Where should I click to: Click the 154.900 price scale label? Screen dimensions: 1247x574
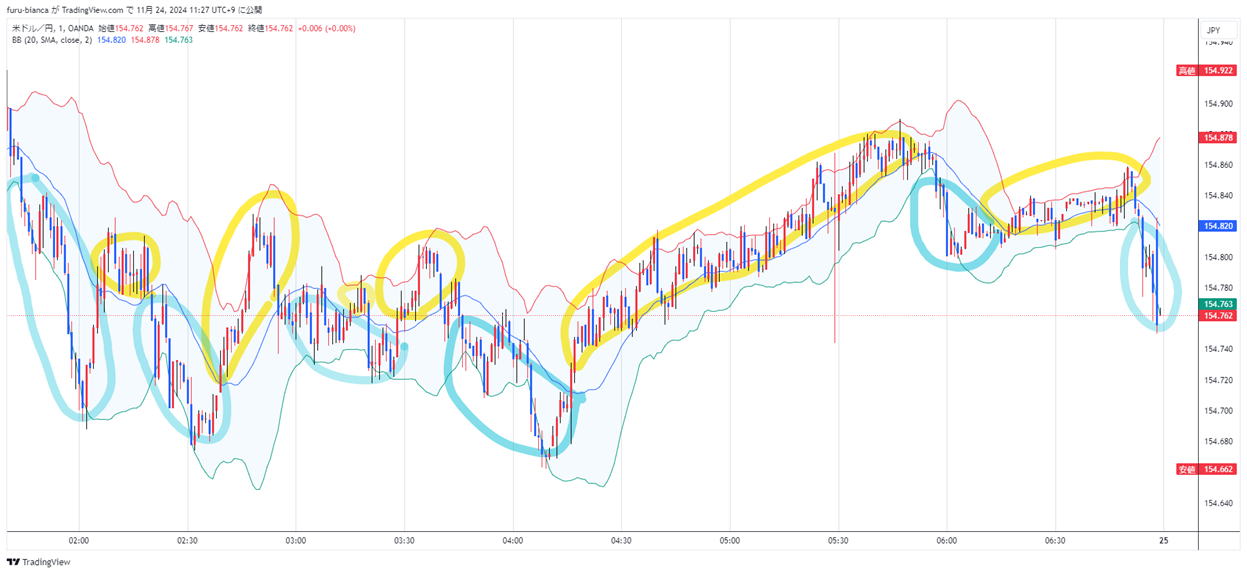(1218, 103)
